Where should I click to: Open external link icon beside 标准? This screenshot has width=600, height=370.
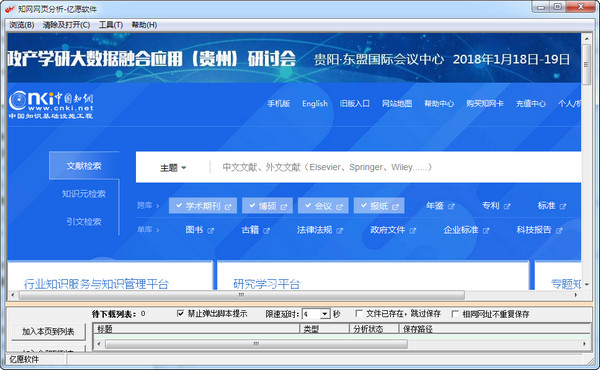click(563, 206)
